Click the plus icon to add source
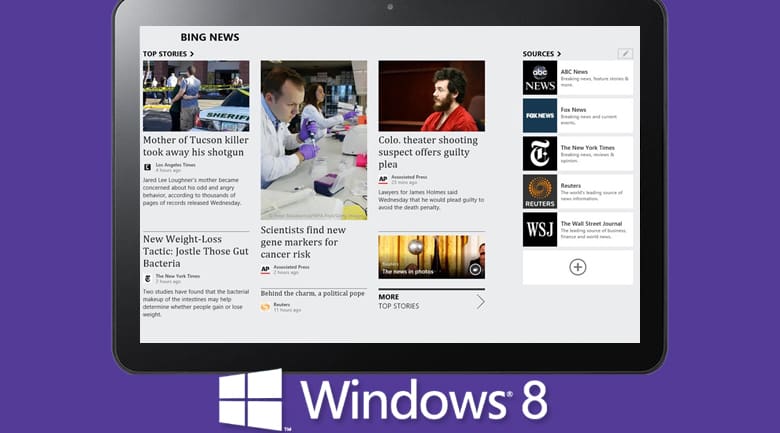This screenshot has width=780, height=433. 577,267
